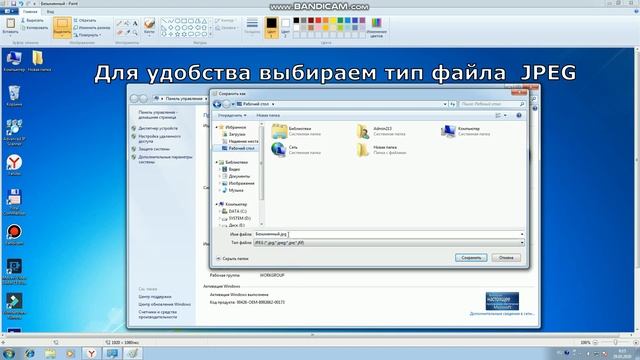Select the Сеть (Network) item in the file list
The image size is (640, 360).
(x=296, y=149)
